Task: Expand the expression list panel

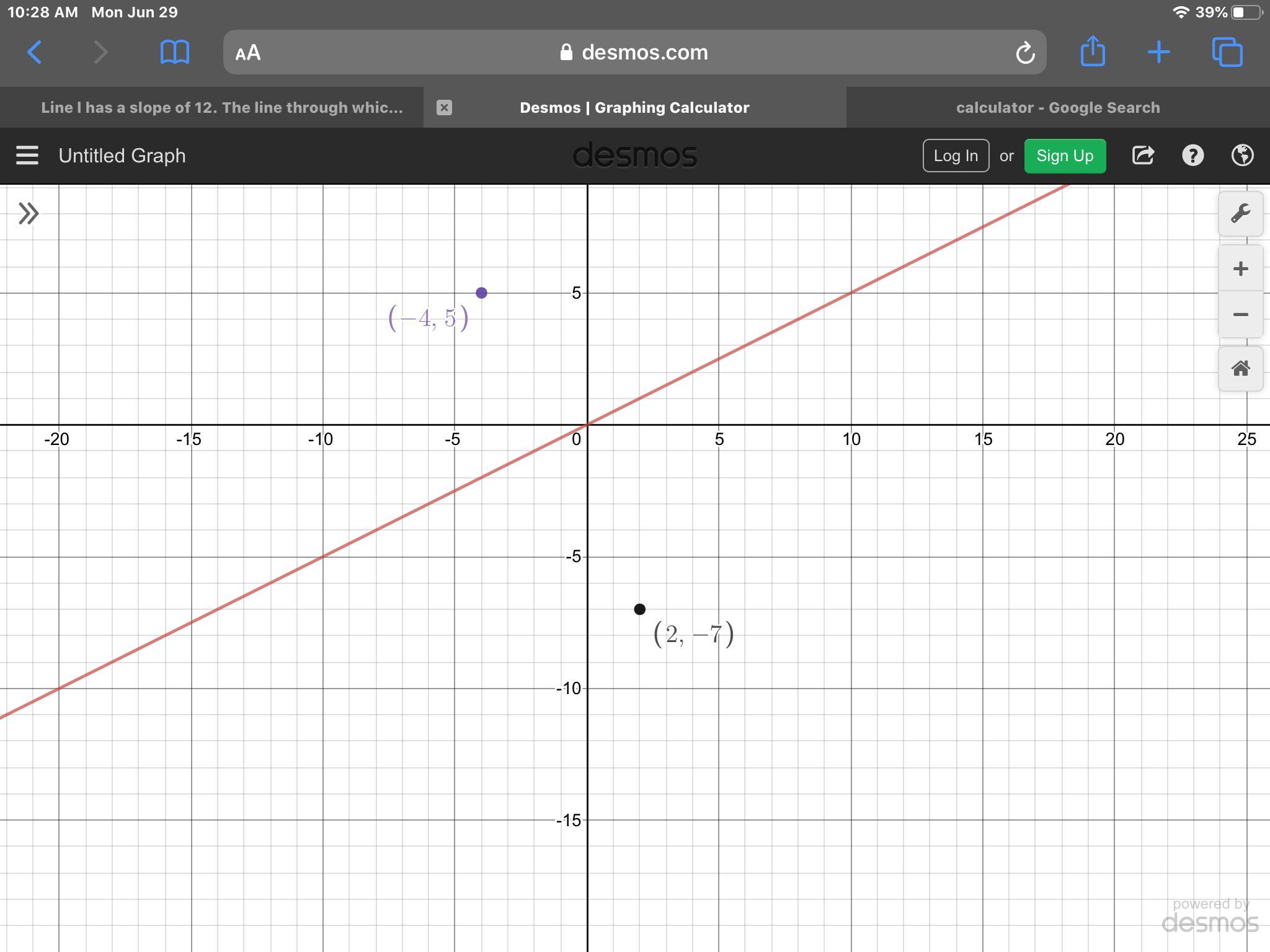Action: pyautogui.click(x=29, y=214)
